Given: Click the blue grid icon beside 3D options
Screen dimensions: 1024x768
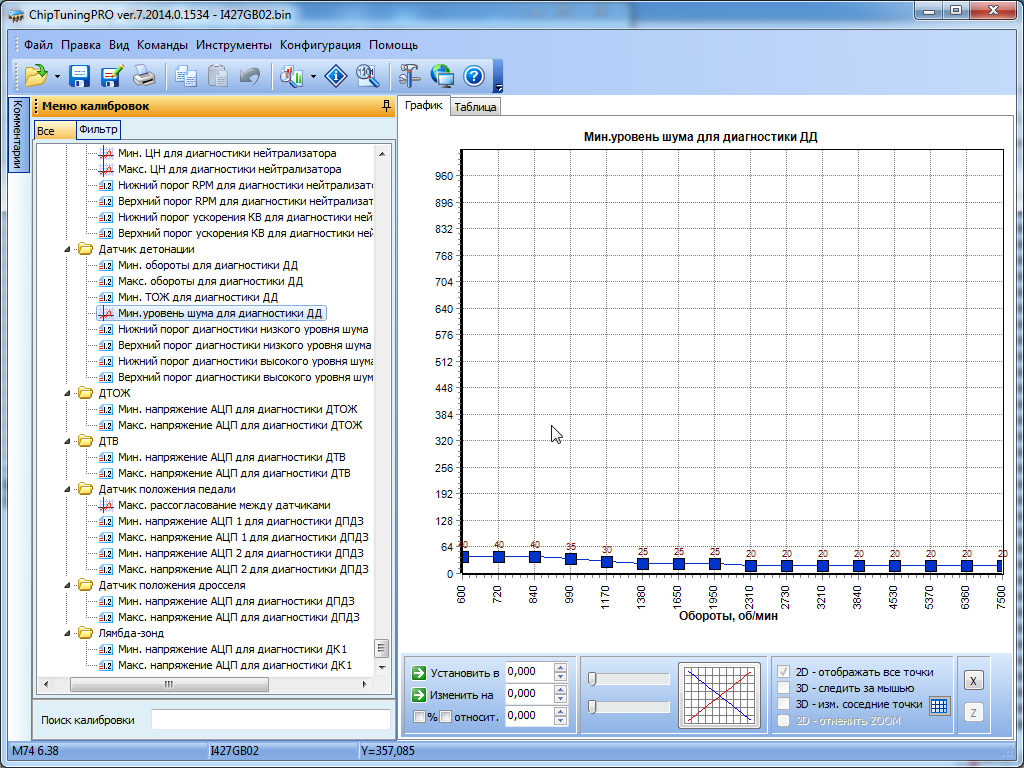Looking at the screenshot, I should pos(938,705).
